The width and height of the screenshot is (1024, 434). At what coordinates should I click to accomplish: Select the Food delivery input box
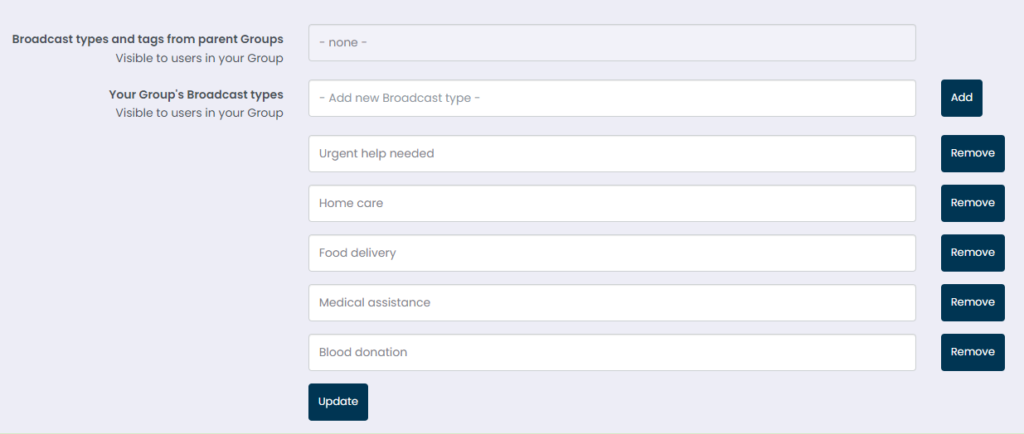point(611,253)
